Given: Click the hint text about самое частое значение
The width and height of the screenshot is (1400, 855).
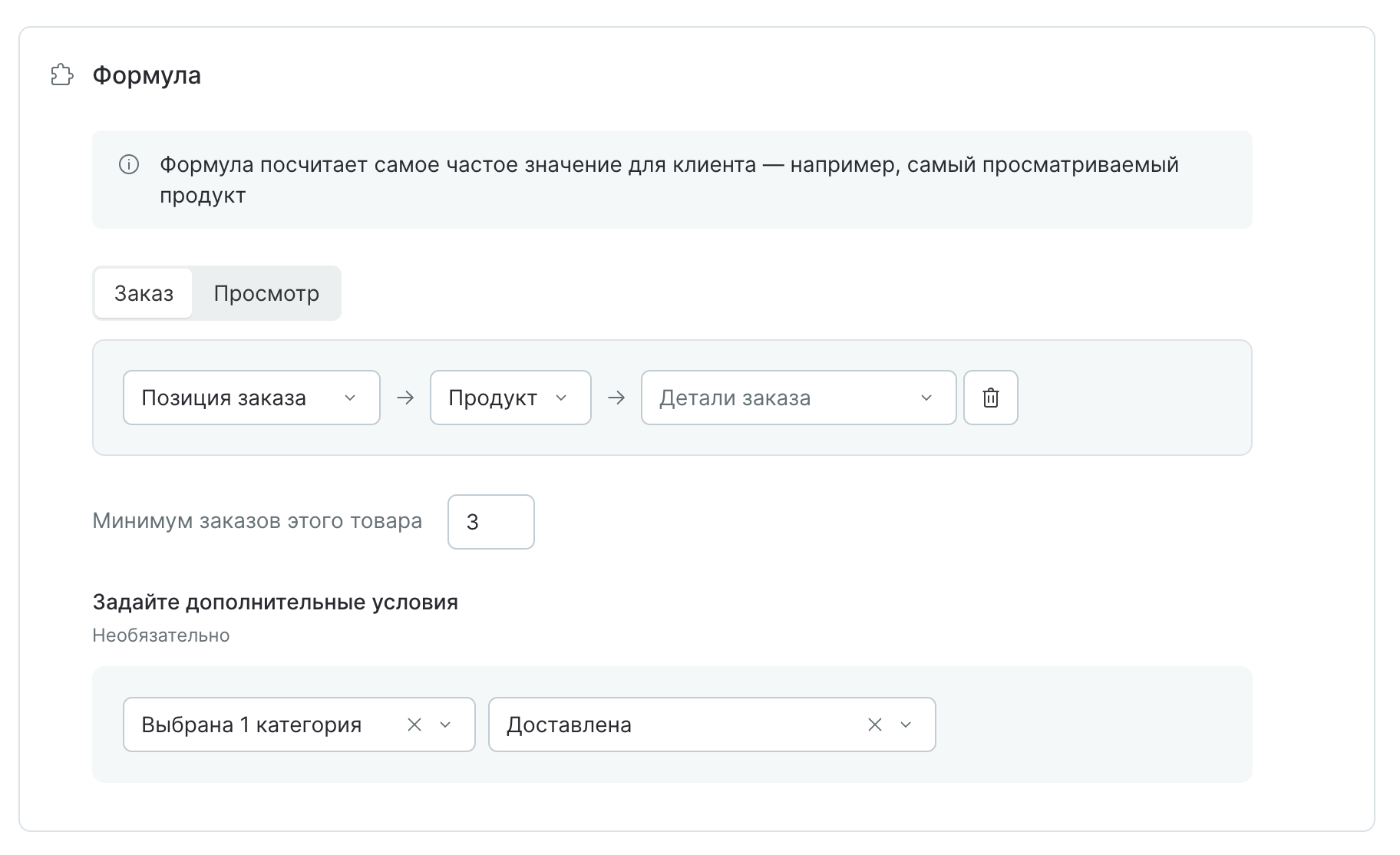Looking at the screenshot, I should (x=669, y=180).
